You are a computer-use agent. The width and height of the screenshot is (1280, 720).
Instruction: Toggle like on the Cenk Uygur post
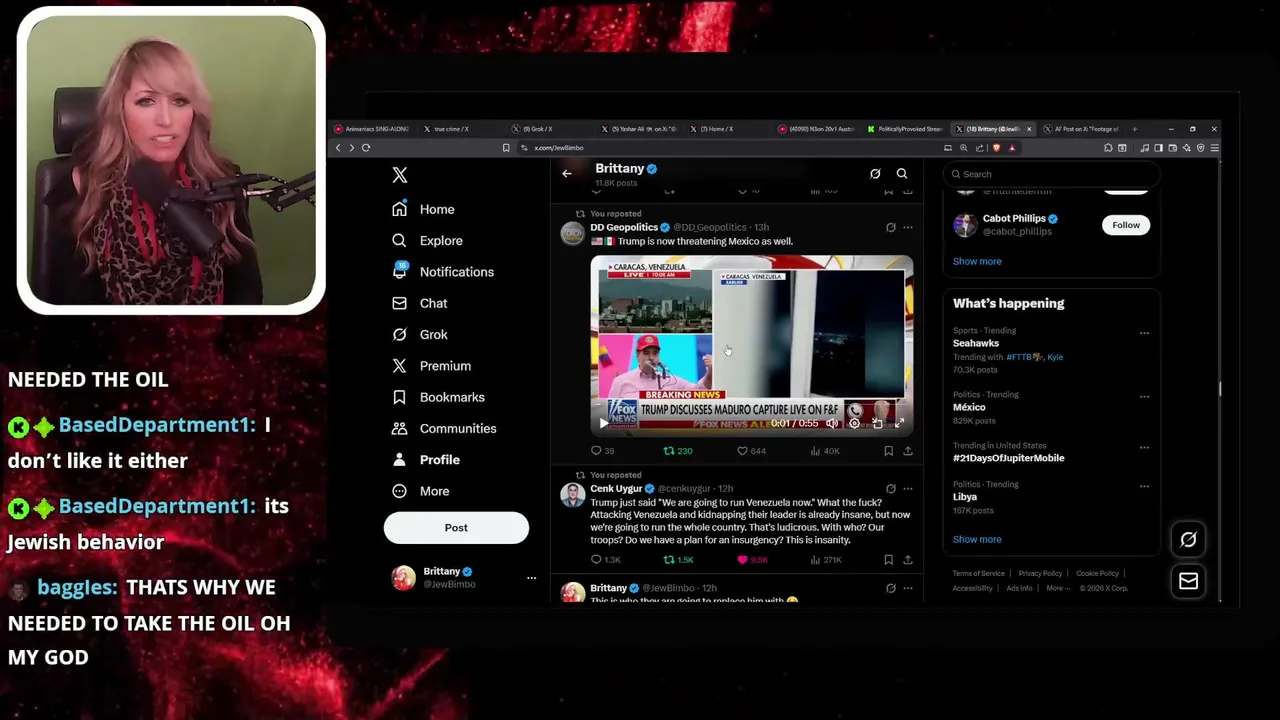pos(752,560)
